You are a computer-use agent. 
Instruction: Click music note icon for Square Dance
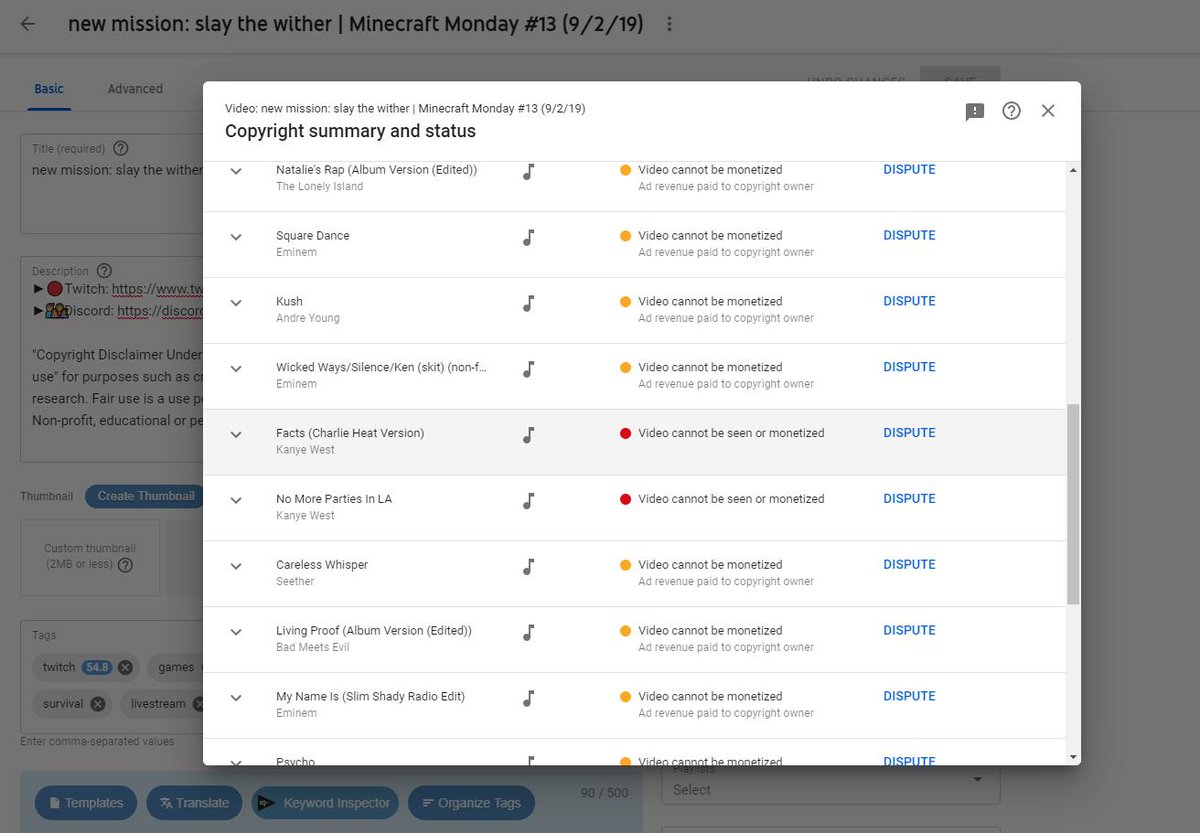click(529, 237)
